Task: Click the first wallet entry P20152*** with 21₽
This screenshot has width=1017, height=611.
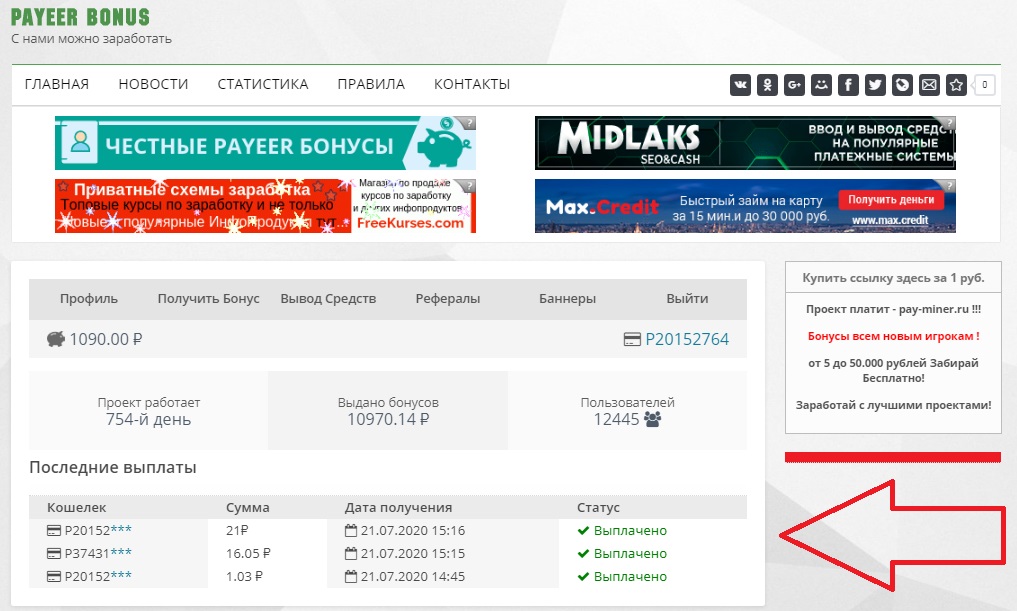Action: pos(98,531)
